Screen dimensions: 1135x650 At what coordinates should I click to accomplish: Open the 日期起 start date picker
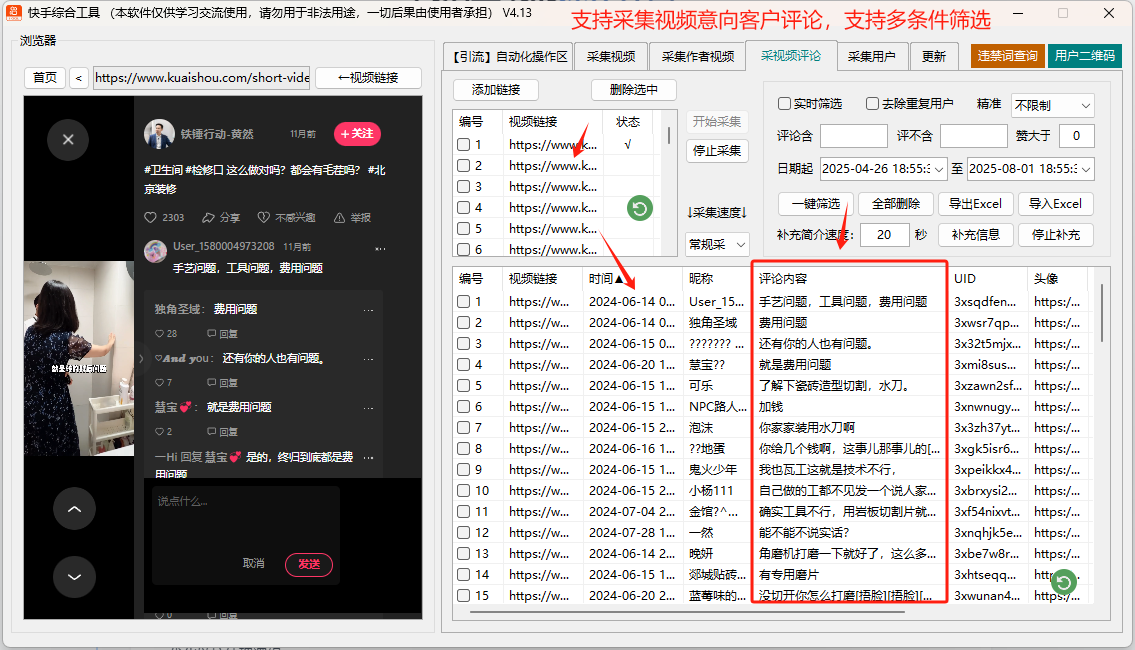pos(883,169)
